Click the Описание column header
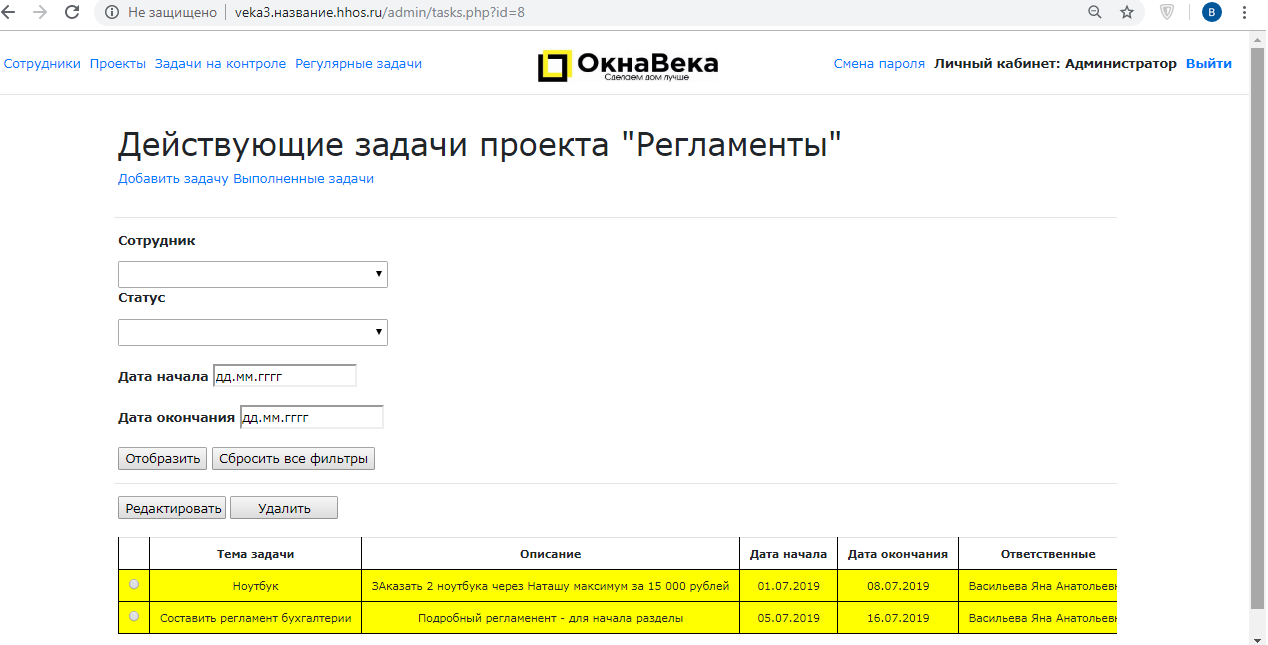This screenshot has height=645, width=1268. point(550,554)
